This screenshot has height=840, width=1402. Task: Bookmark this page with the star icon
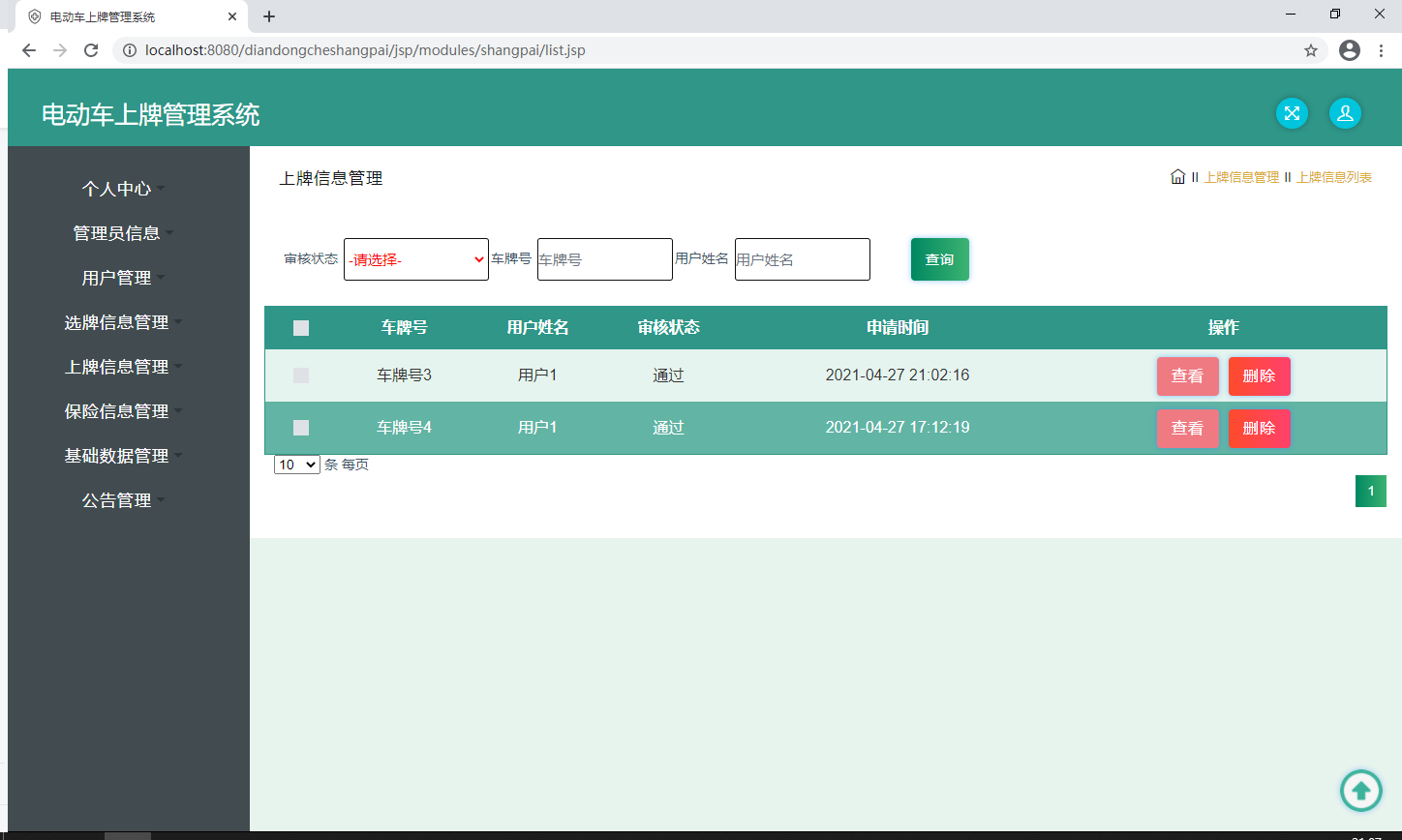(x=1311, y=50)
